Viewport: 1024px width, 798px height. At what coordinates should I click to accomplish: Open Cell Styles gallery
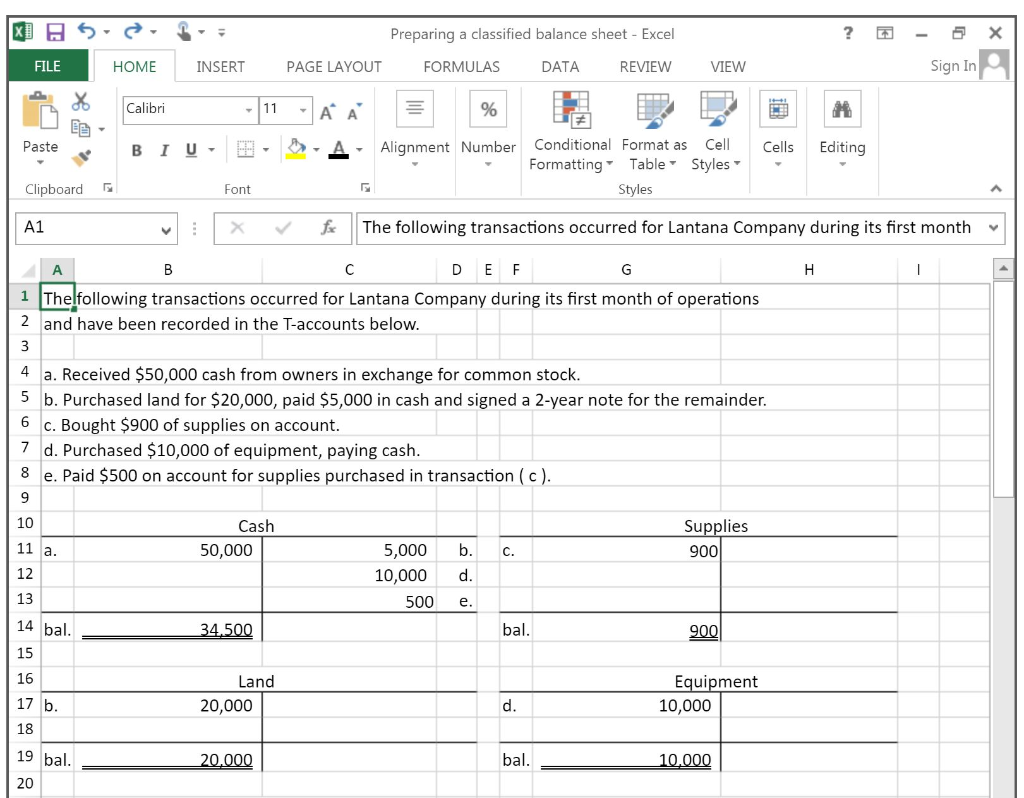(x=717, y=131)
